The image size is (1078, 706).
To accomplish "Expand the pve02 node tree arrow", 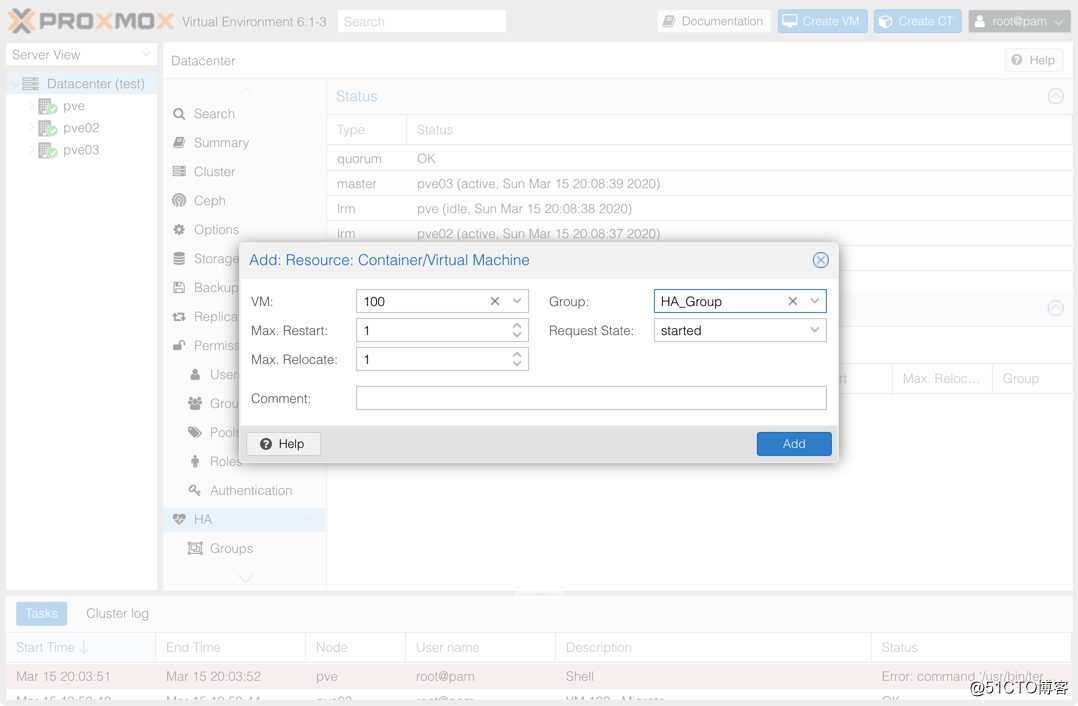I will point(31,128).
